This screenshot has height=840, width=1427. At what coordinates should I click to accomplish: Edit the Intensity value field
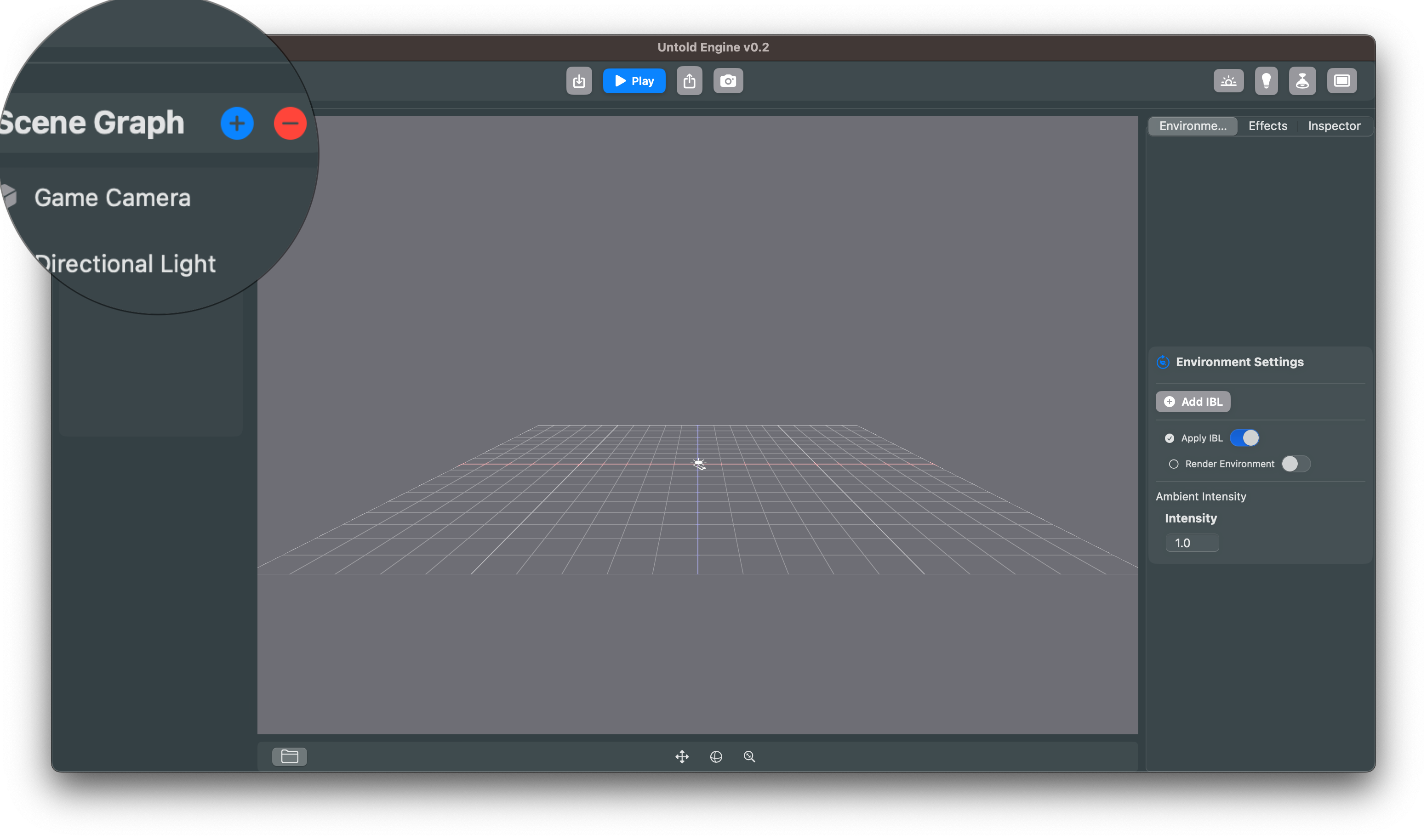[x=1192, y=543]
